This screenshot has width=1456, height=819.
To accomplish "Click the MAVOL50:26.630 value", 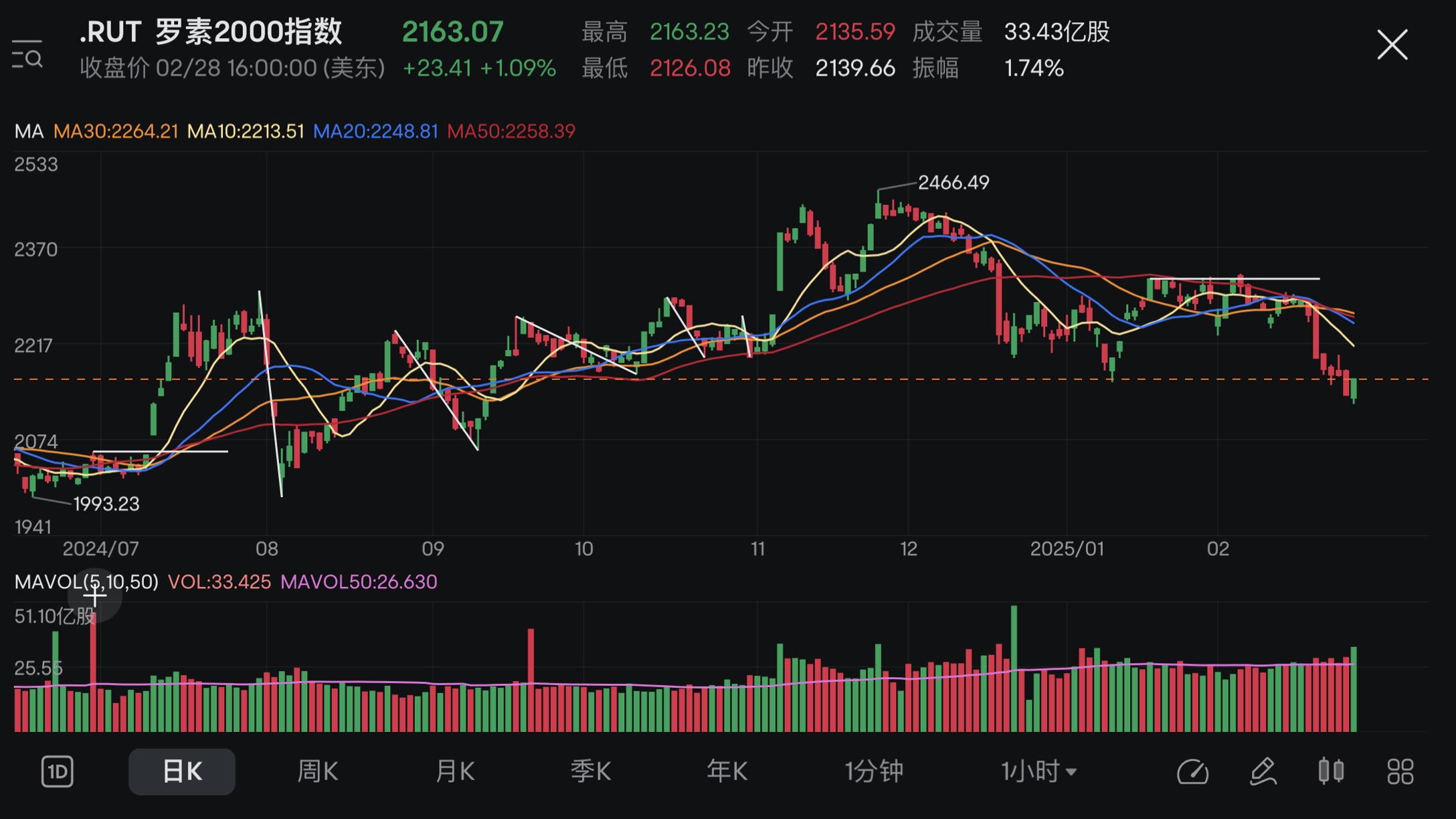I will (359, 581).
